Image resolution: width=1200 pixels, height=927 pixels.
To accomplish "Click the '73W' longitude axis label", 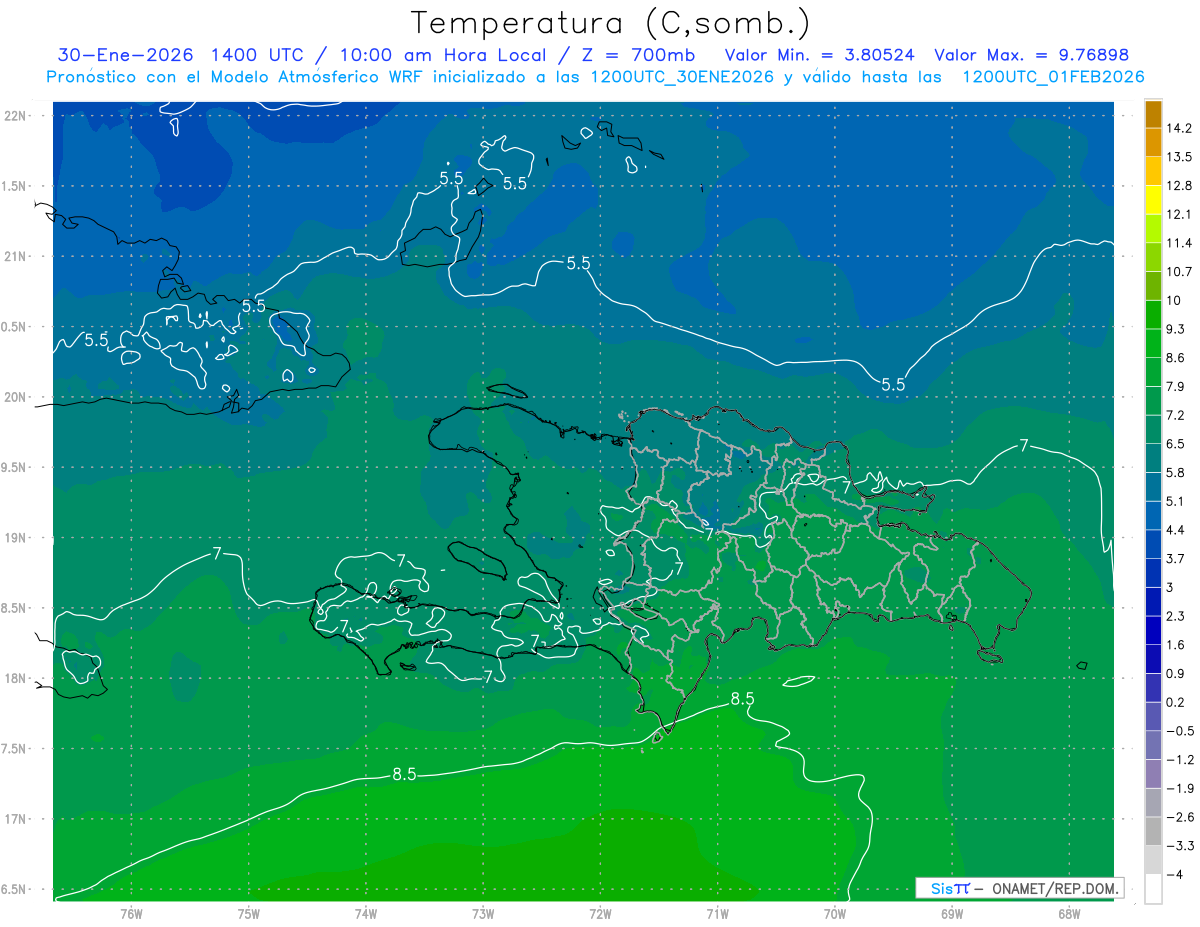I will (x=483, y=914).
